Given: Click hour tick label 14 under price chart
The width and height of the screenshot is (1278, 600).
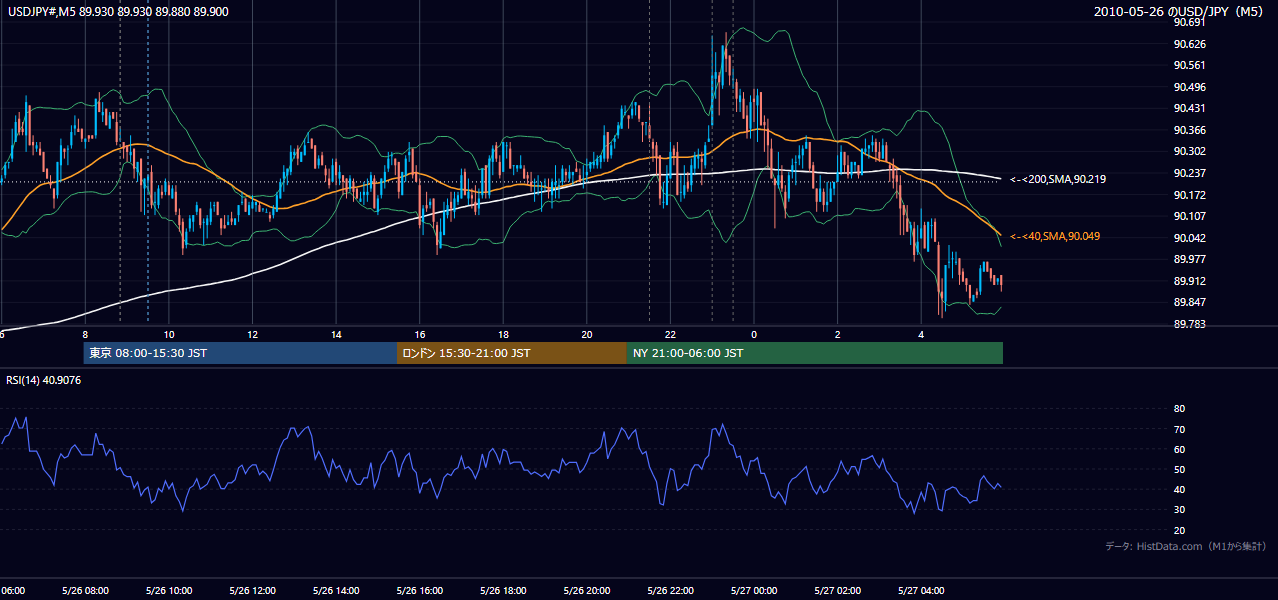Looking at the screenshot, I should coord(336,335).
